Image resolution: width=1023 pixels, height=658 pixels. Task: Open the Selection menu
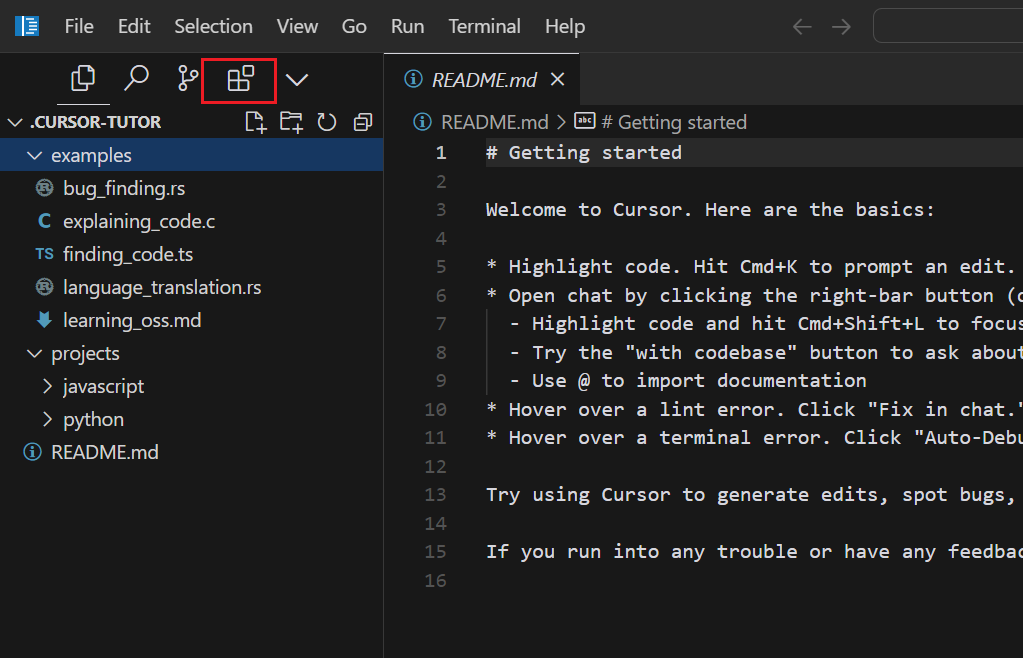click(x=213, y=26)
